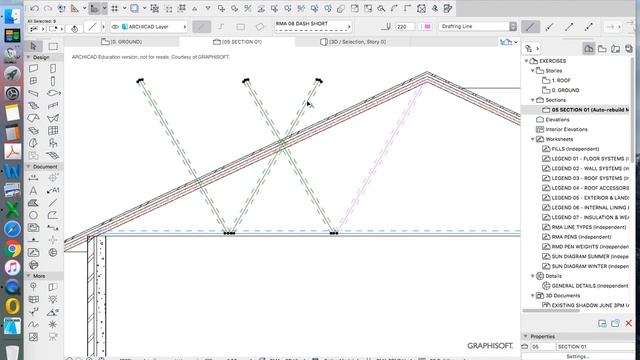Switch to the 05 SECTION 01 tab
This screenshot has width=640, height=360.
click(x=238, y=42)
